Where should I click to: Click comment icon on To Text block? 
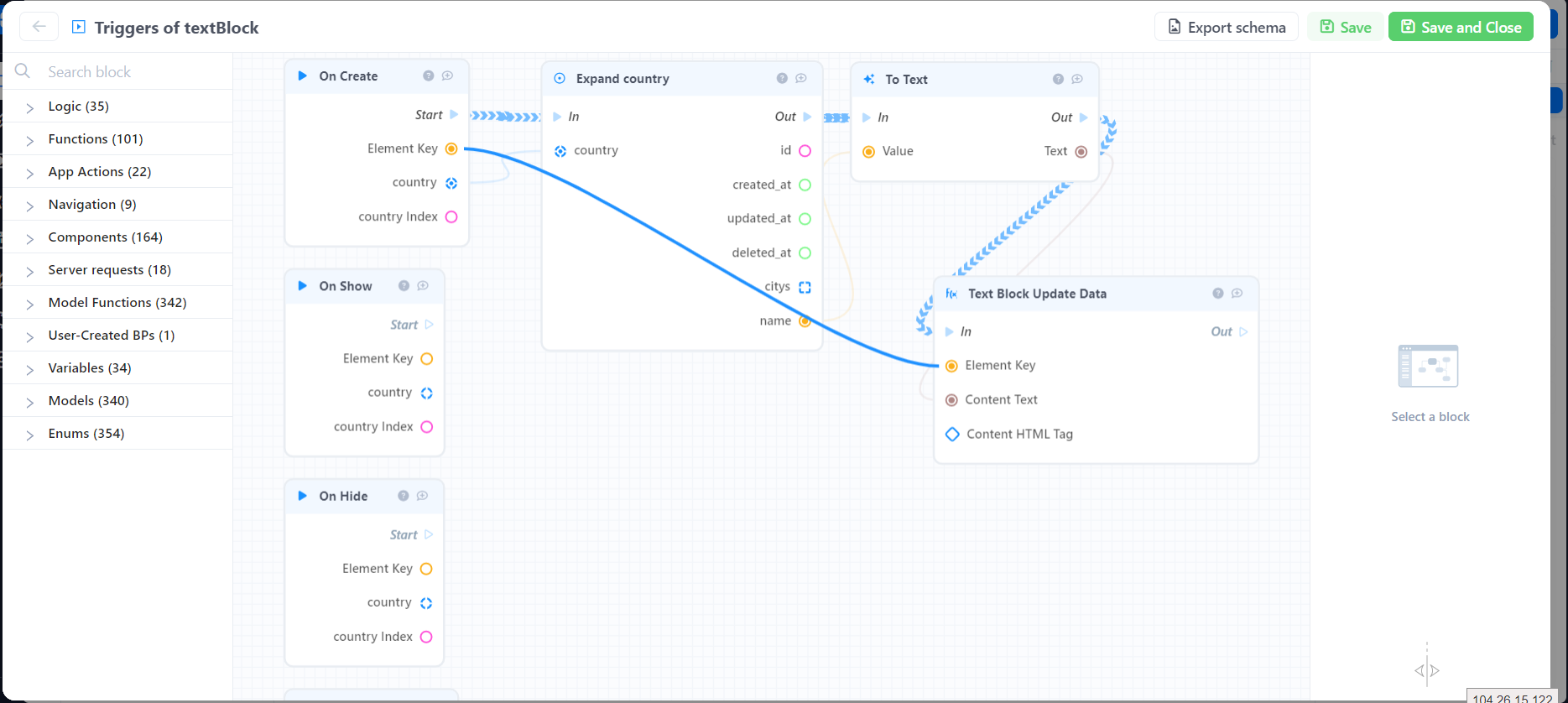click(1077, 79)
